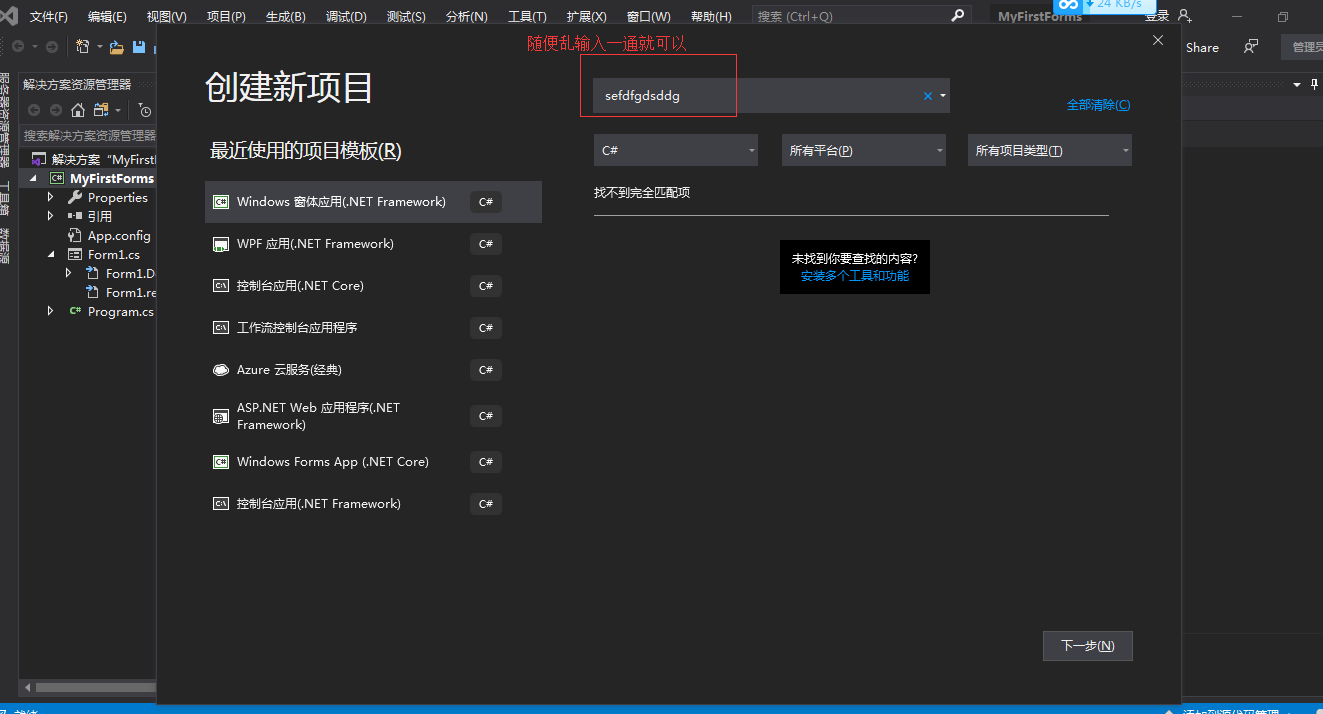This screenshot has width=1323, height=714.
Task: Click the pending changes clock icon
Action: tap(146, 110)
